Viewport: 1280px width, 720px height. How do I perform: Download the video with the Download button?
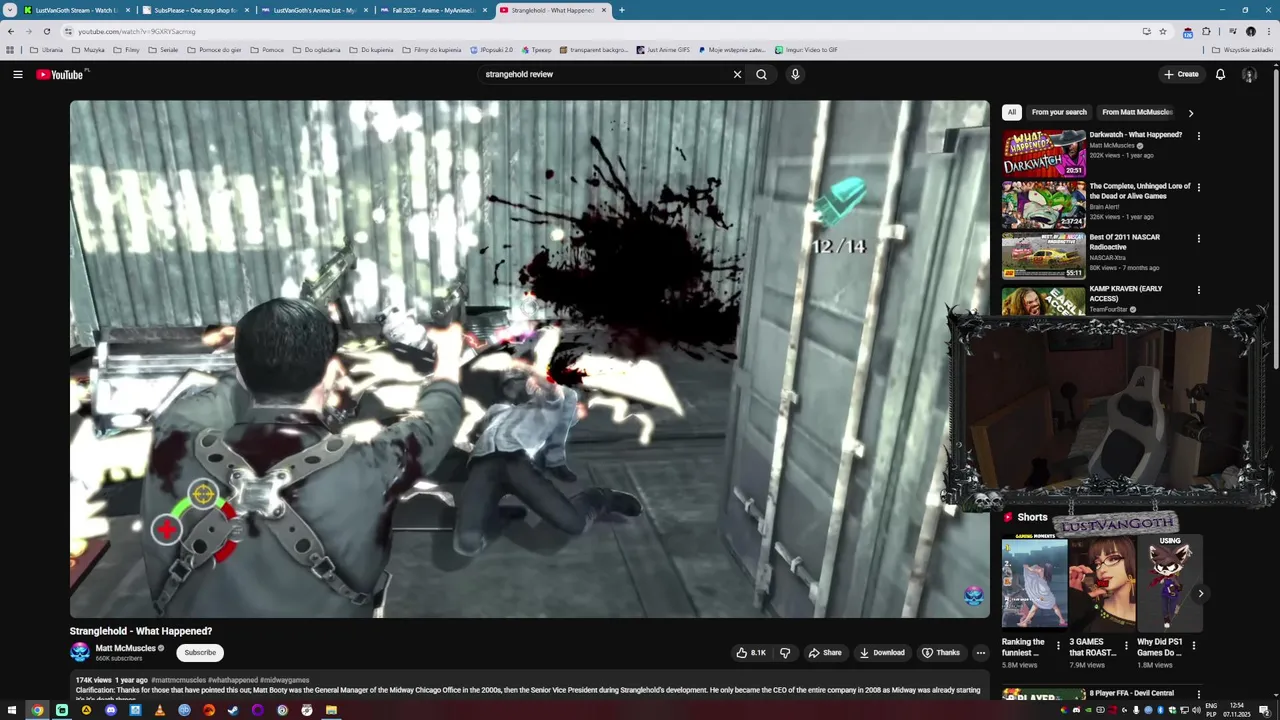click(x=882, y=653)
